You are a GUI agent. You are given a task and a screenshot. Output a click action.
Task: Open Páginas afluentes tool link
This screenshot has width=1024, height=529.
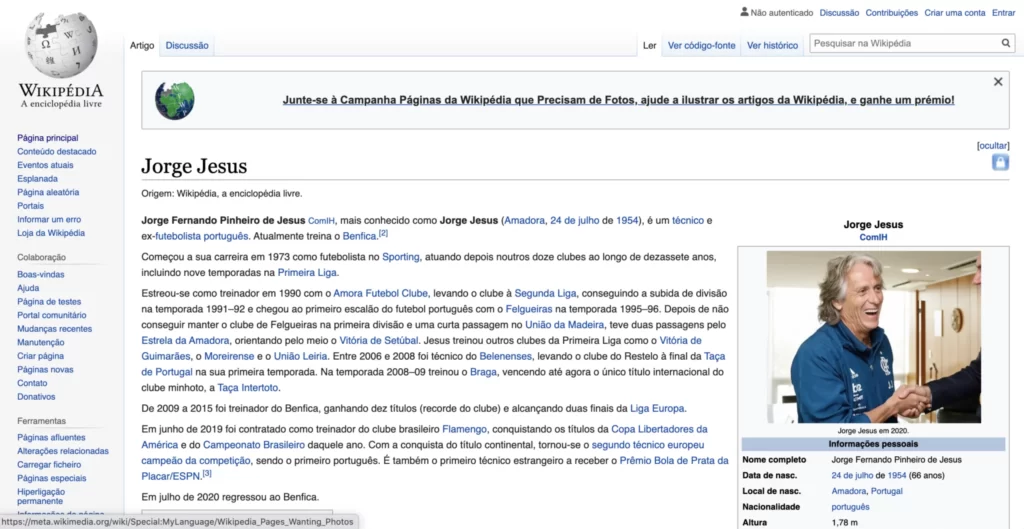pos(51,438)
